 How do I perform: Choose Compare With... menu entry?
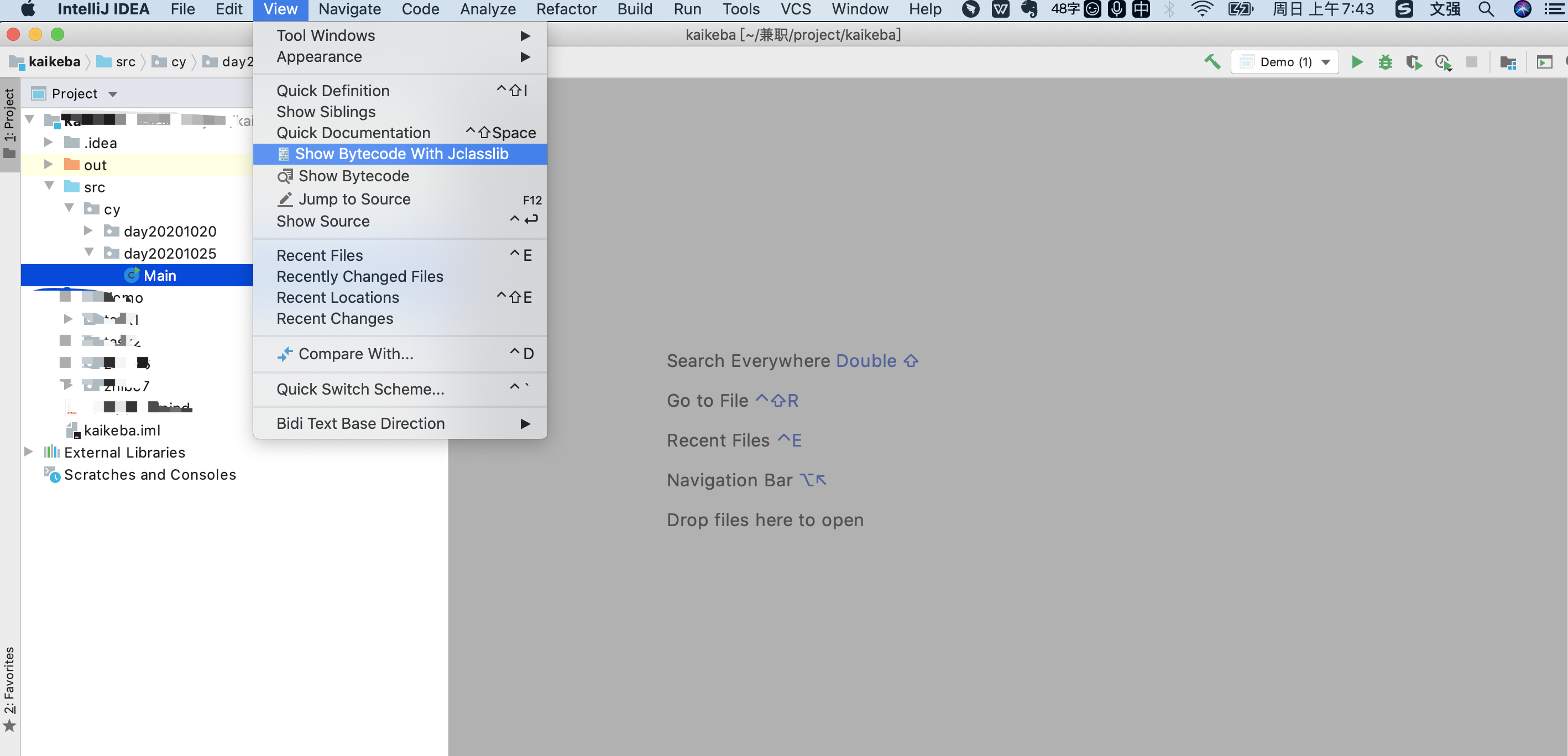pos(356,353)
